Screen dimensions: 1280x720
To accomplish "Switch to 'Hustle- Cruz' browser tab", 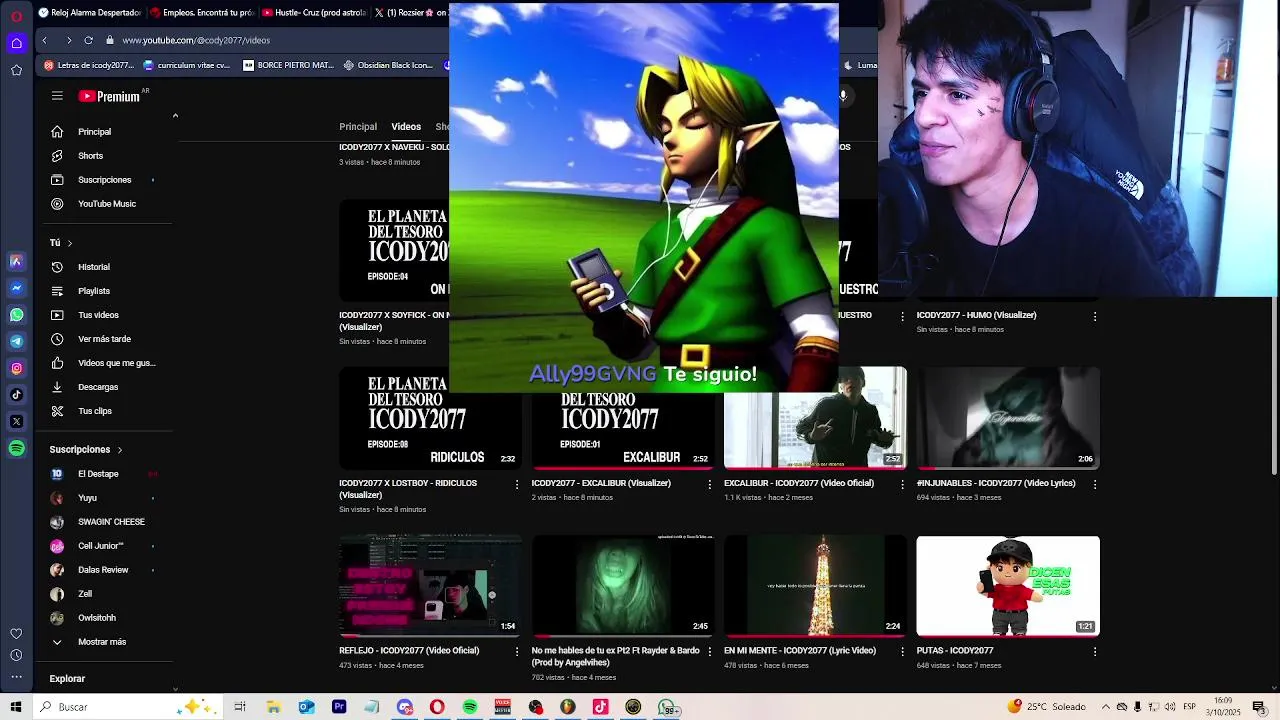I will pyautogui.click(x=315, y=13).
